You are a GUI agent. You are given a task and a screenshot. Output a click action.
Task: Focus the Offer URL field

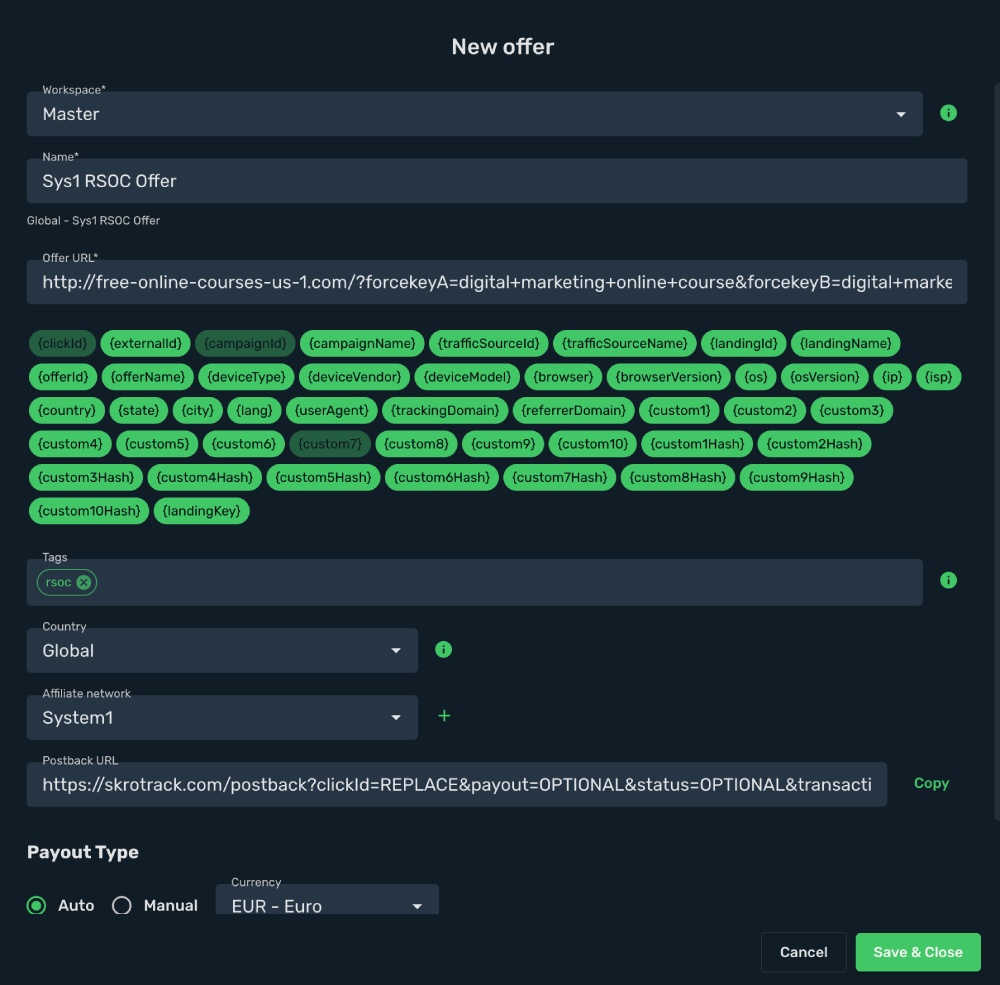tap(497, 282)
